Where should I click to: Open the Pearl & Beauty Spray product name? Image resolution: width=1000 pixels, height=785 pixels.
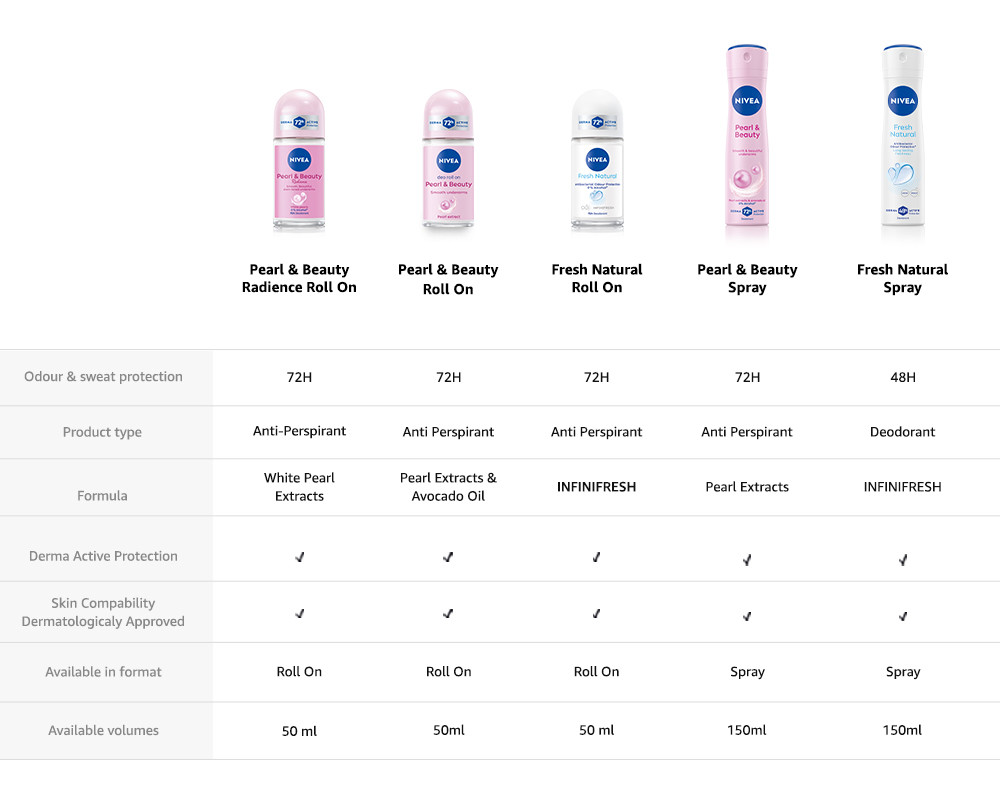[747, 278]
